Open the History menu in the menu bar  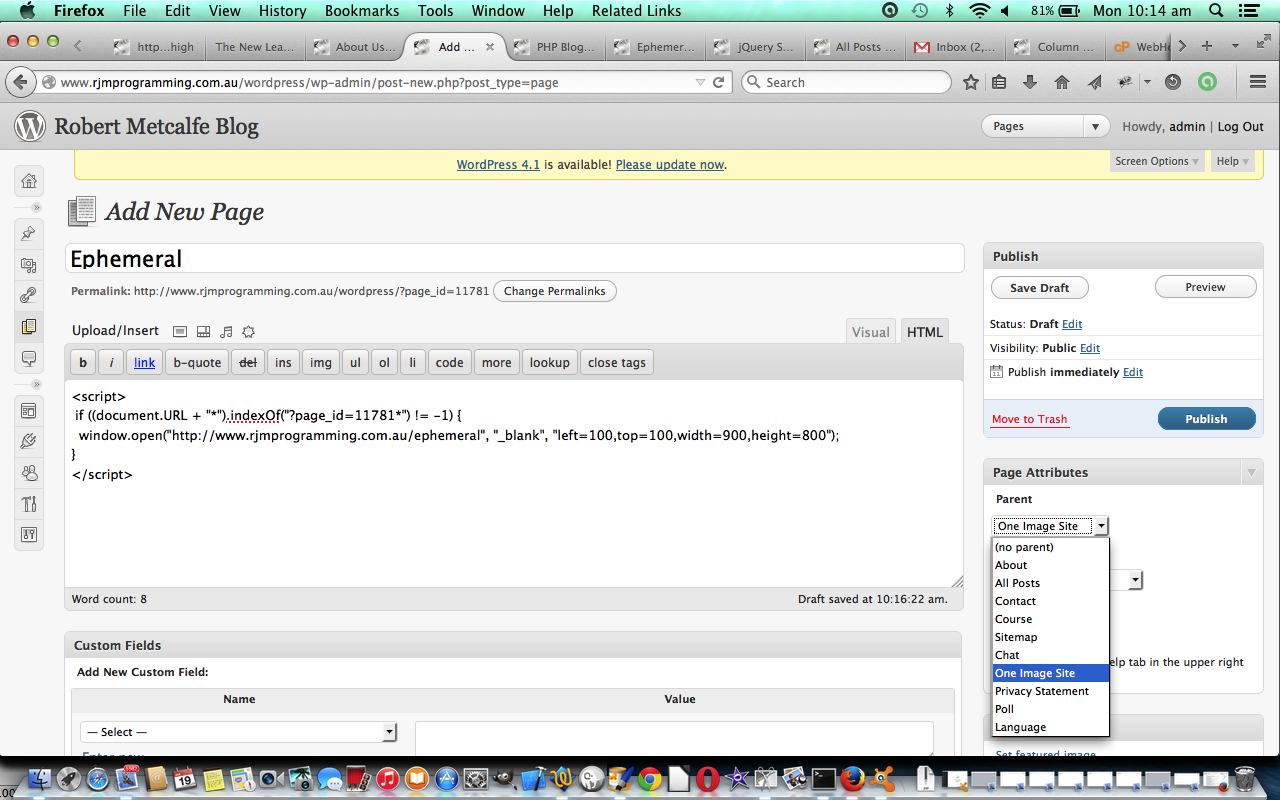pos(283,11)
